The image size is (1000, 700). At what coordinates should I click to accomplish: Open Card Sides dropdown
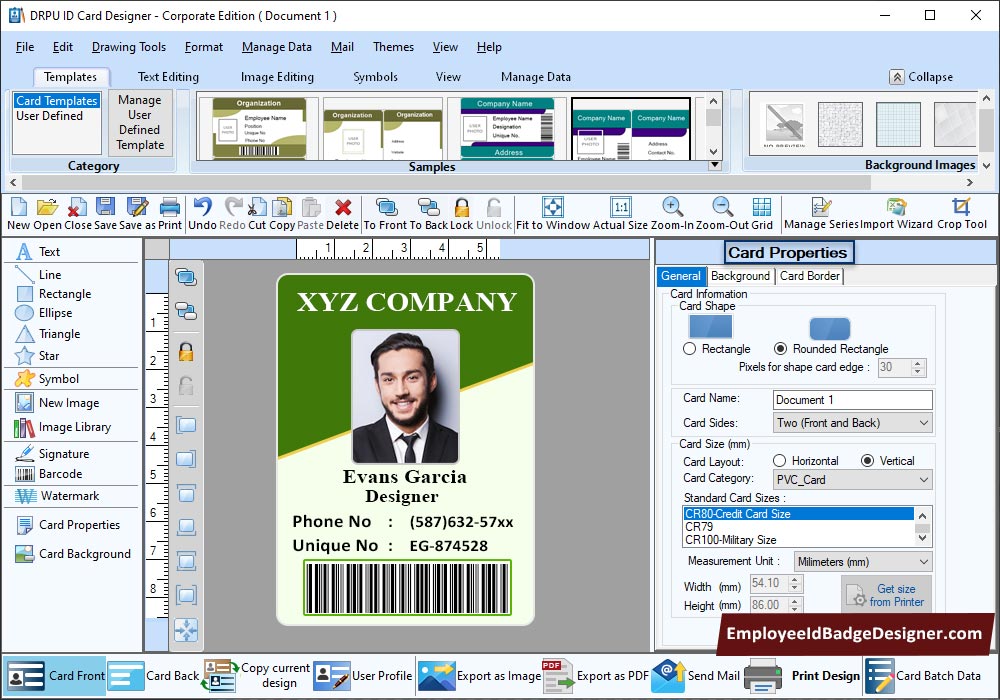(x=853, y=423)
